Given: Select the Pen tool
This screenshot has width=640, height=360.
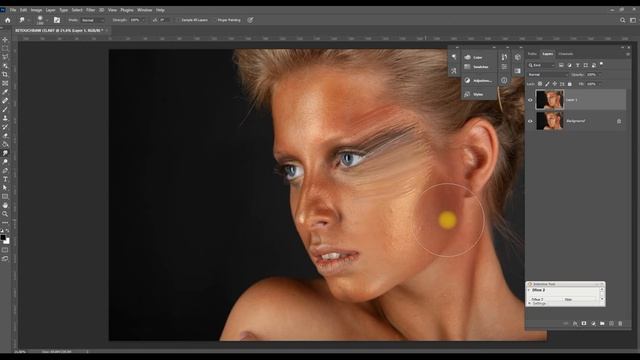Looking at the screenshot, I should [5, 171].
